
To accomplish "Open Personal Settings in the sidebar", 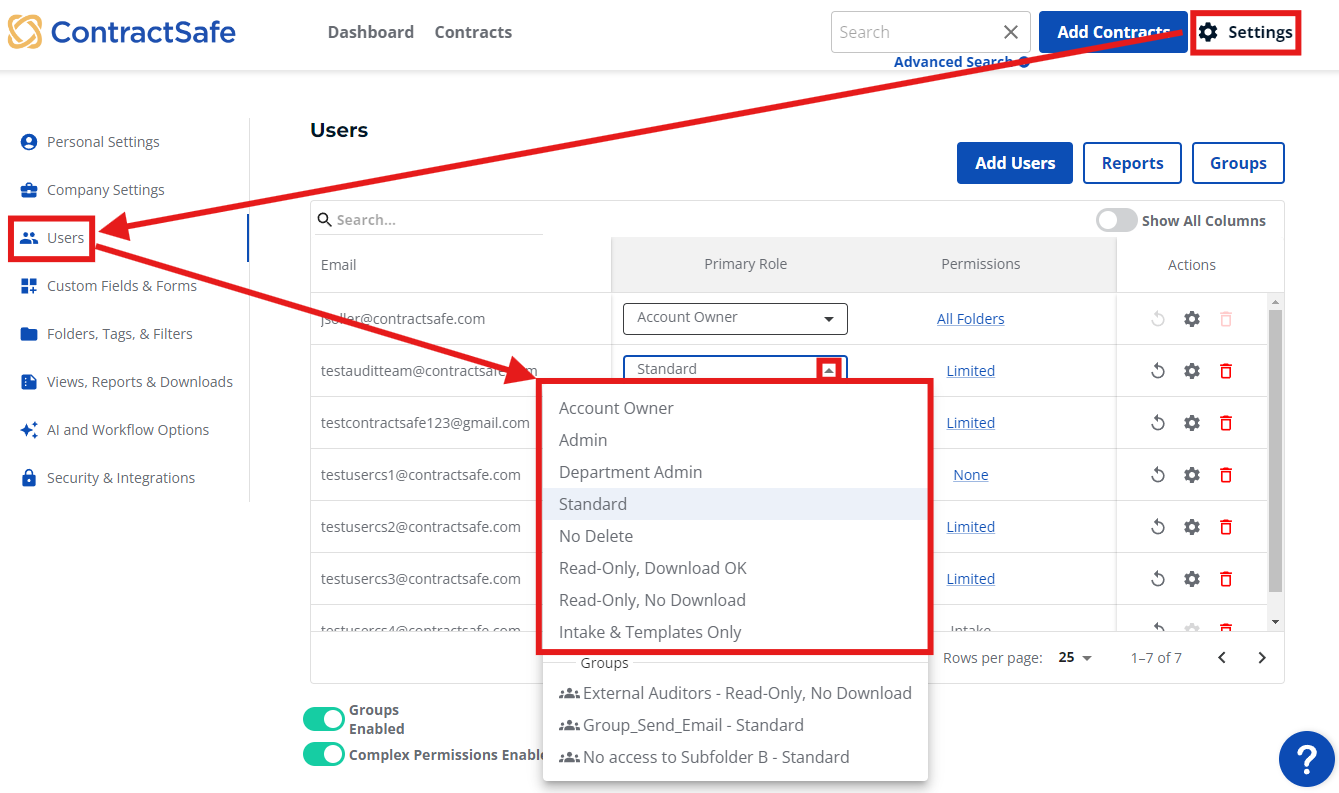I will coord(103,141).
